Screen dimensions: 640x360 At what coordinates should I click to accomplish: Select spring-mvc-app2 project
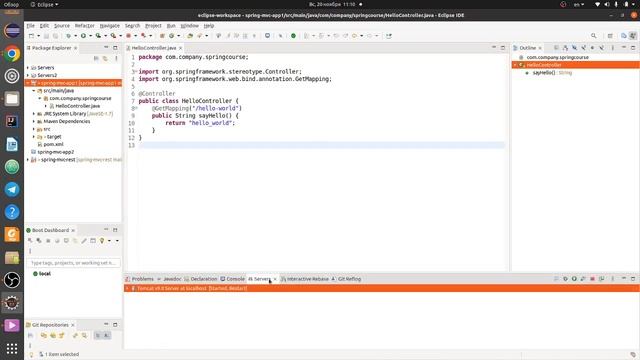coord(56,152)
